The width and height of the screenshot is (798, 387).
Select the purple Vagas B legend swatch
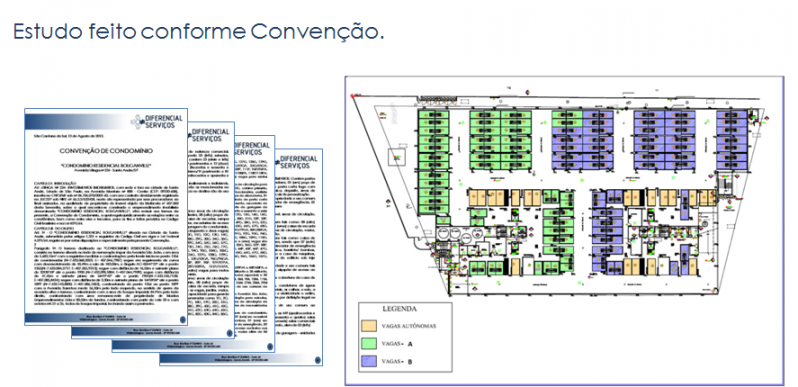point(368,362)
